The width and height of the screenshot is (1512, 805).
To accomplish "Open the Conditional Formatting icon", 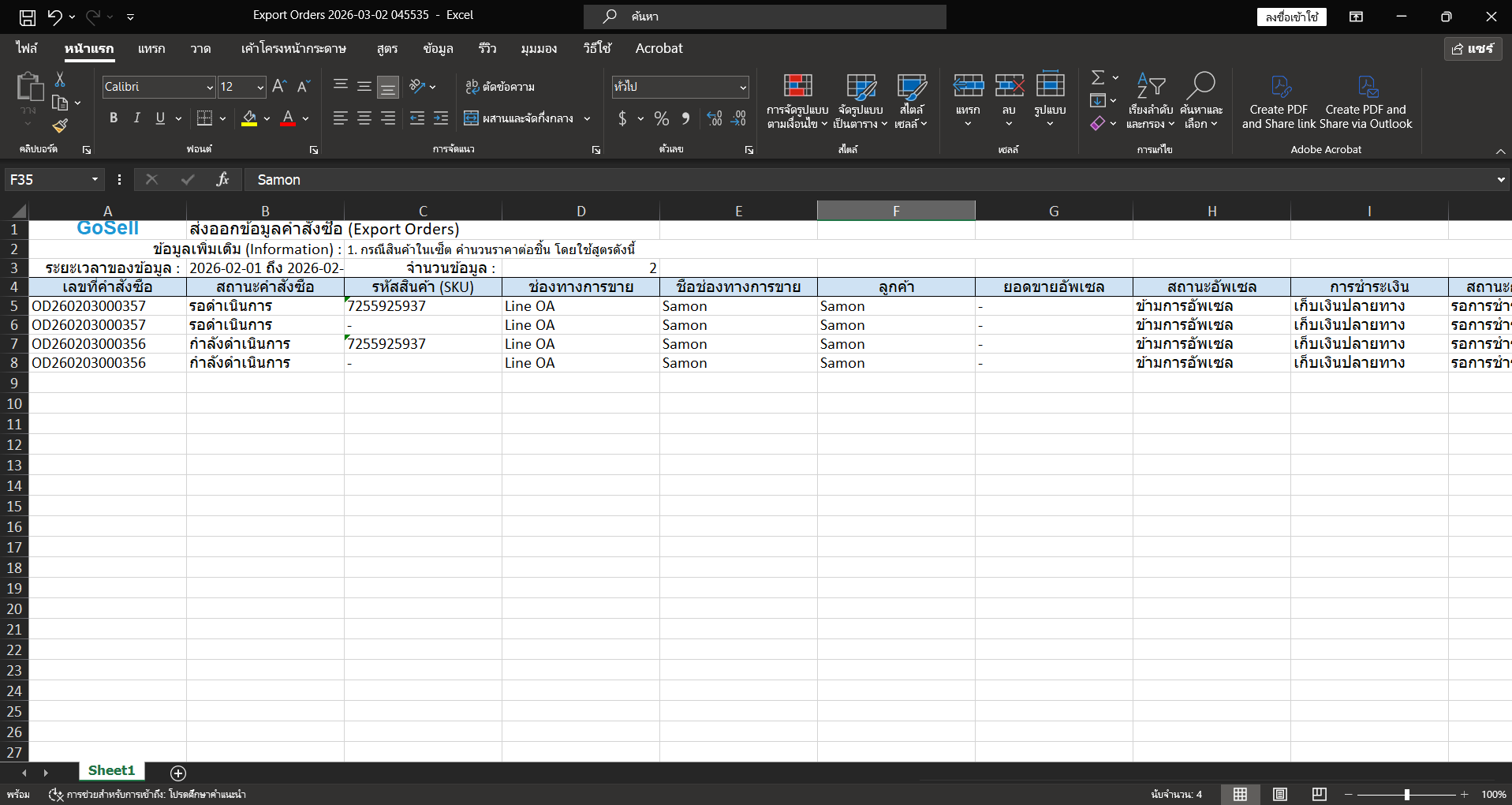I will click(x=797, y=87).
